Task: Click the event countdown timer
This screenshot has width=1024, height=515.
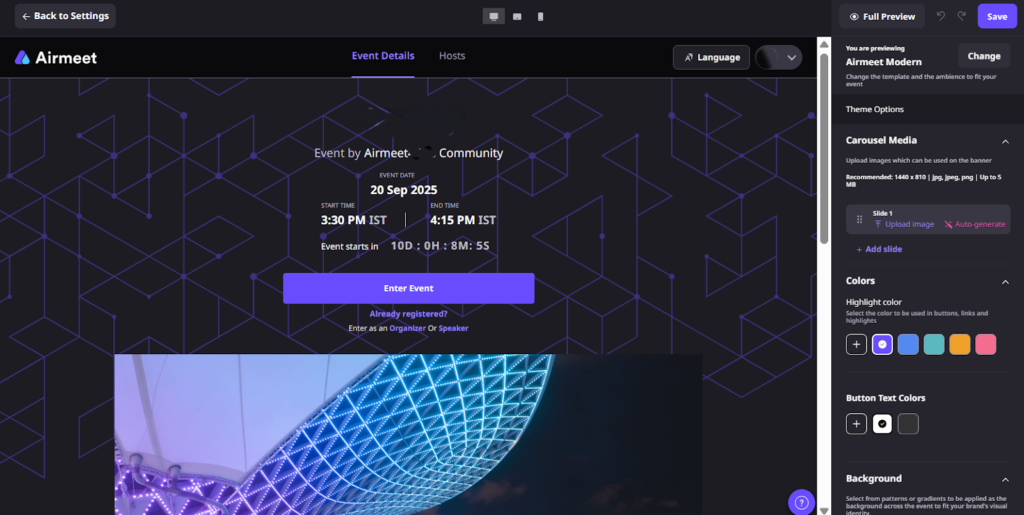Action: coord(440,246)
